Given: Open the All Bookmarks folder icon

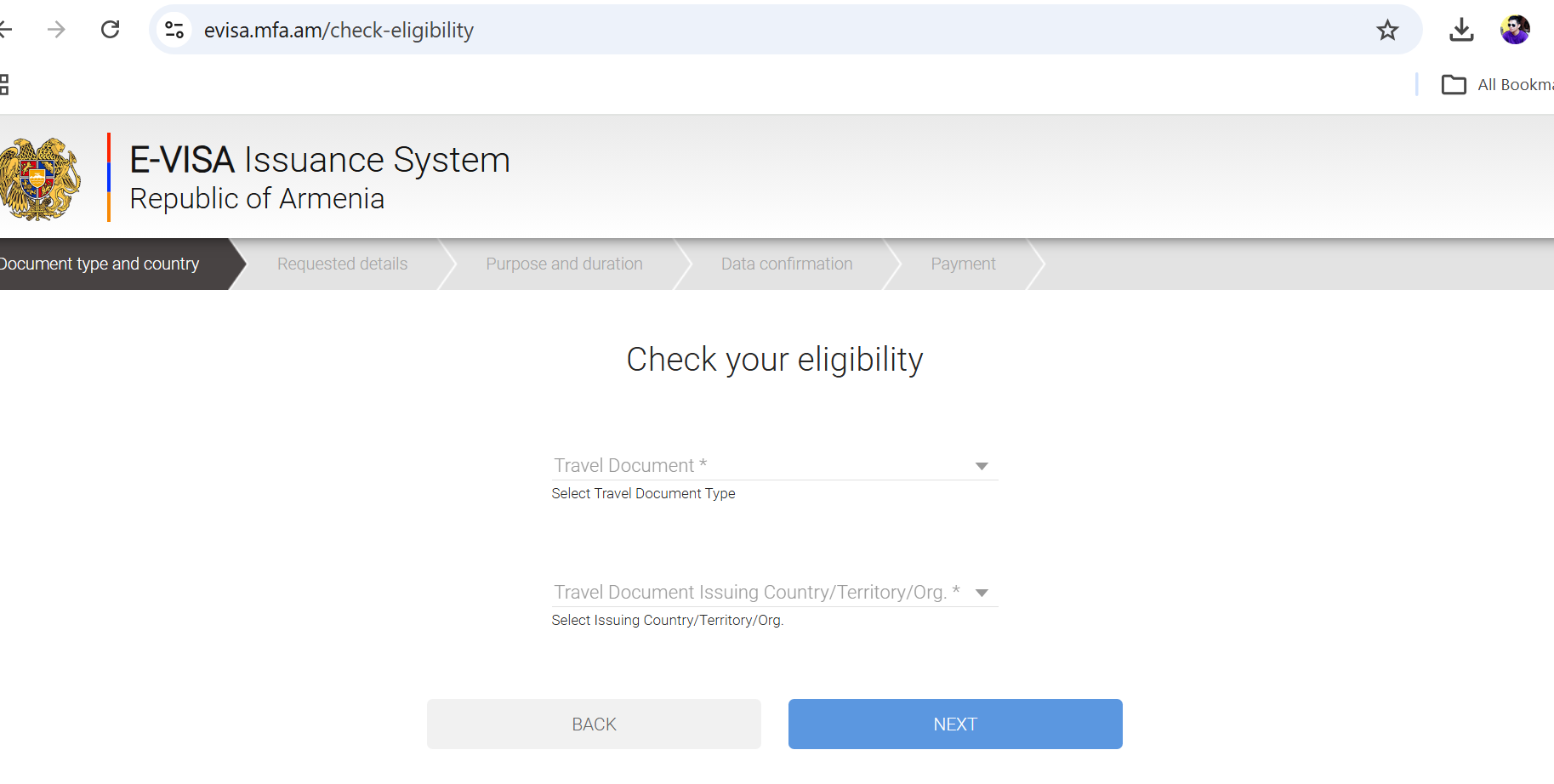Looking at the screenshot, I should [x=1454, y=84].
